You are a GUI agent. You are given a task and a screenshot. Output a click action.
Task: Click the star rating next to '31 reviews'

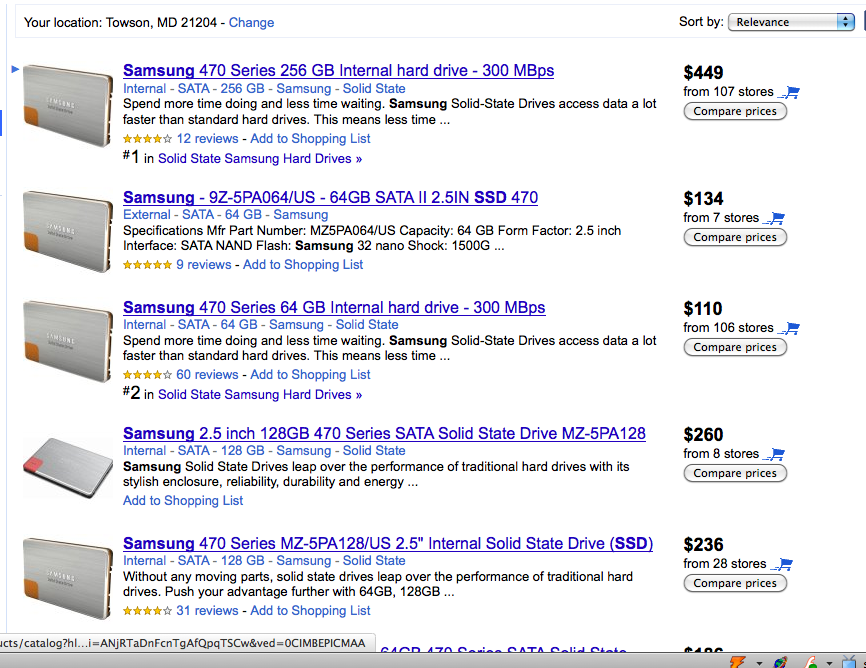(147, 611)
